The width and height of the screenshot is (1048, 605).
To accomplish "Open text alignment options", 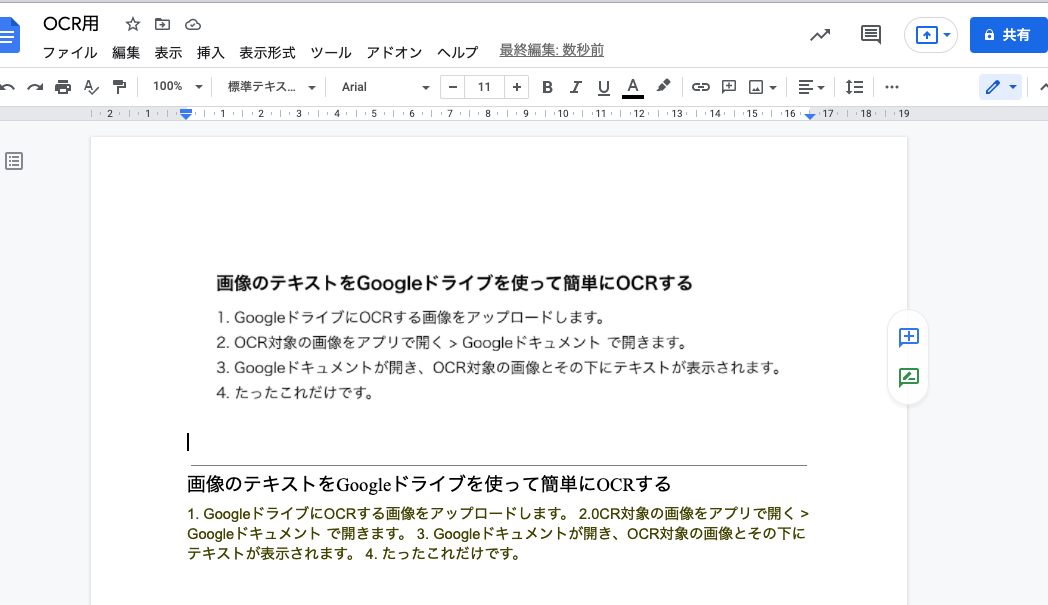I will (811, 87).
